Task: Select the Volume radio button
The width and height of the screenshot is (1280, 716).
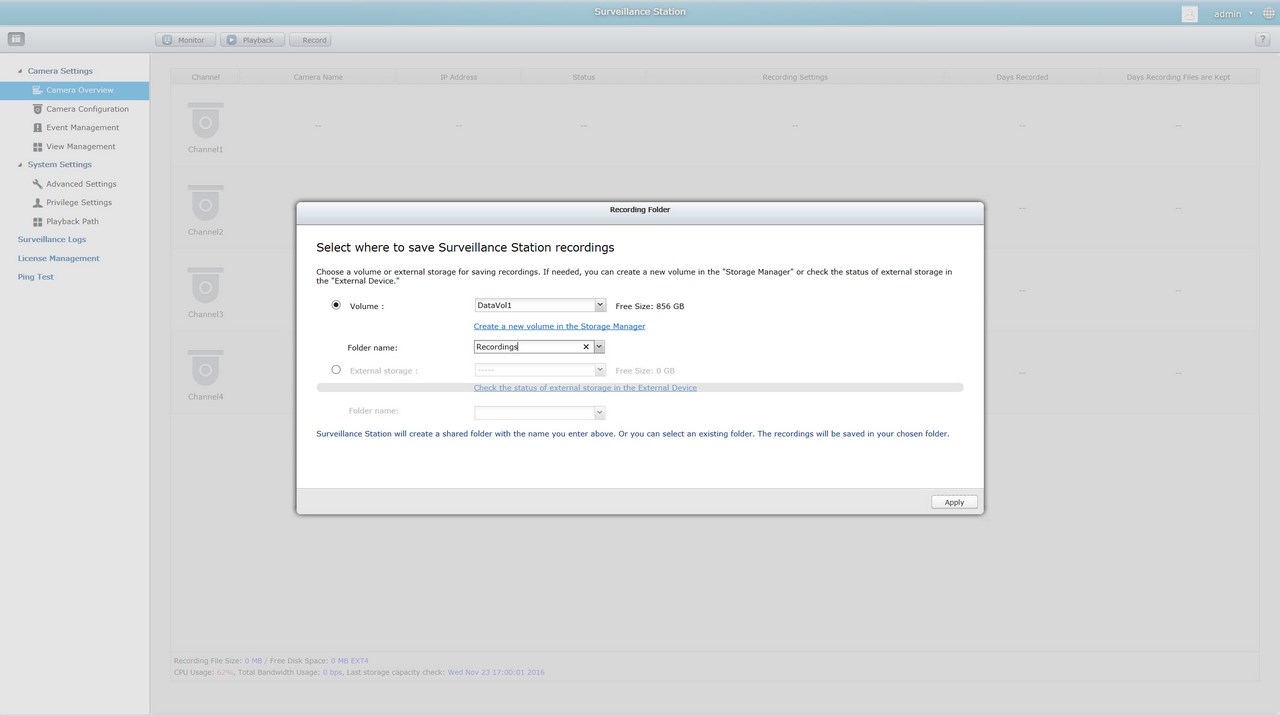Action: pyautogui.click(x=336, y=305)
